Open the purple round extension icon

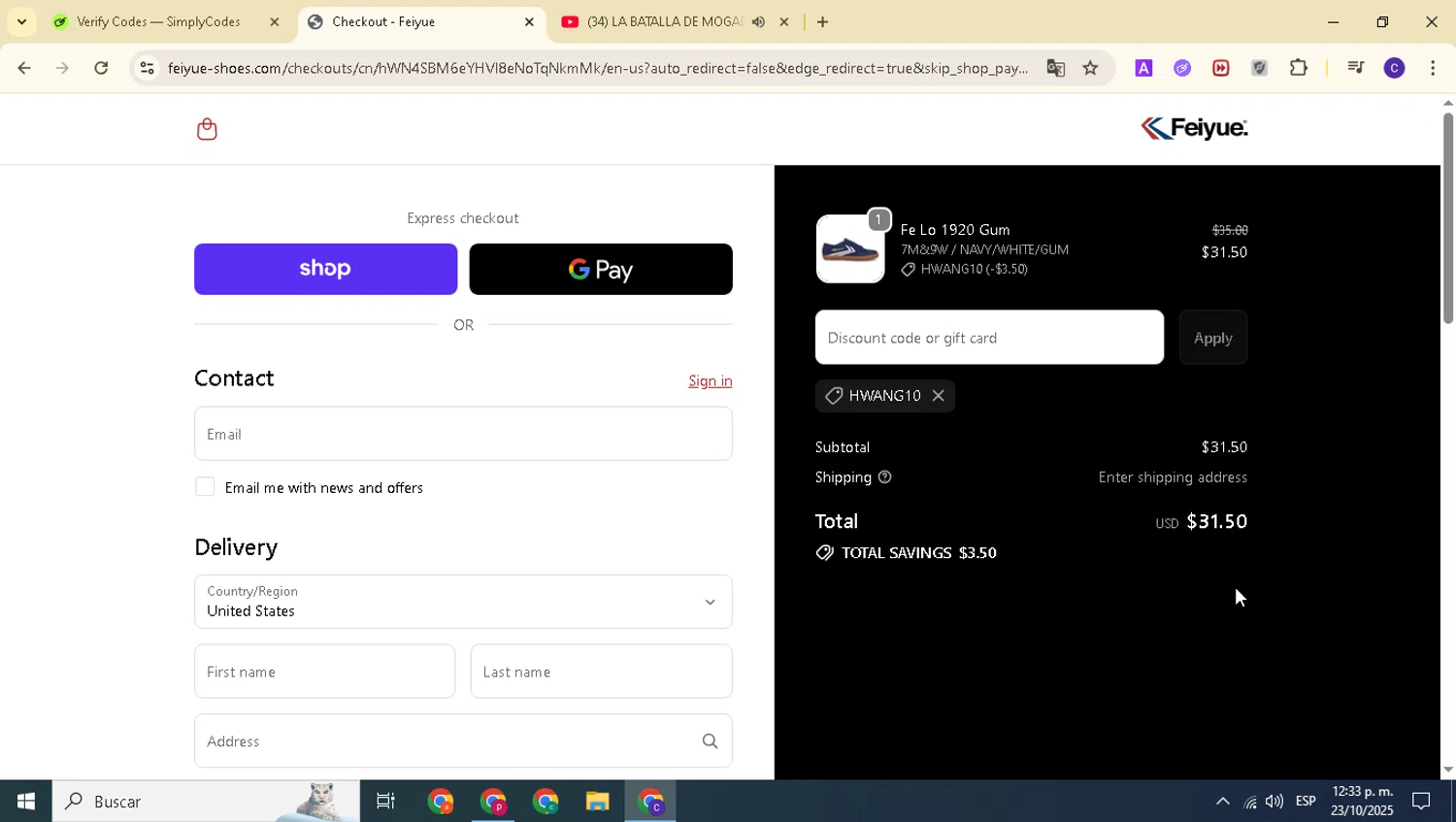tap(1182, 68)
